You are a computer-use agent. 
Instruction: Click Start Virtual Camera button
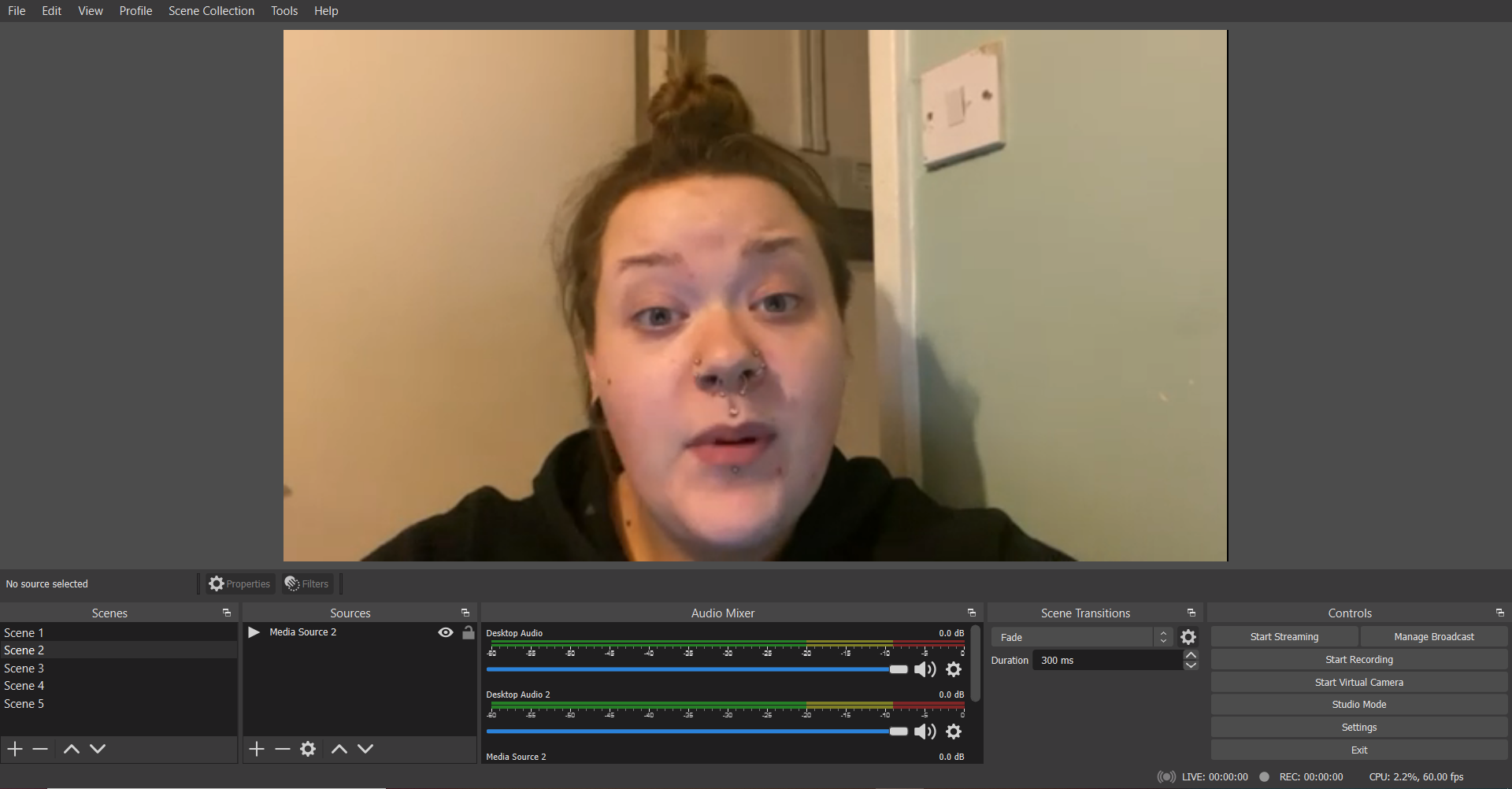coord(1358,683)
